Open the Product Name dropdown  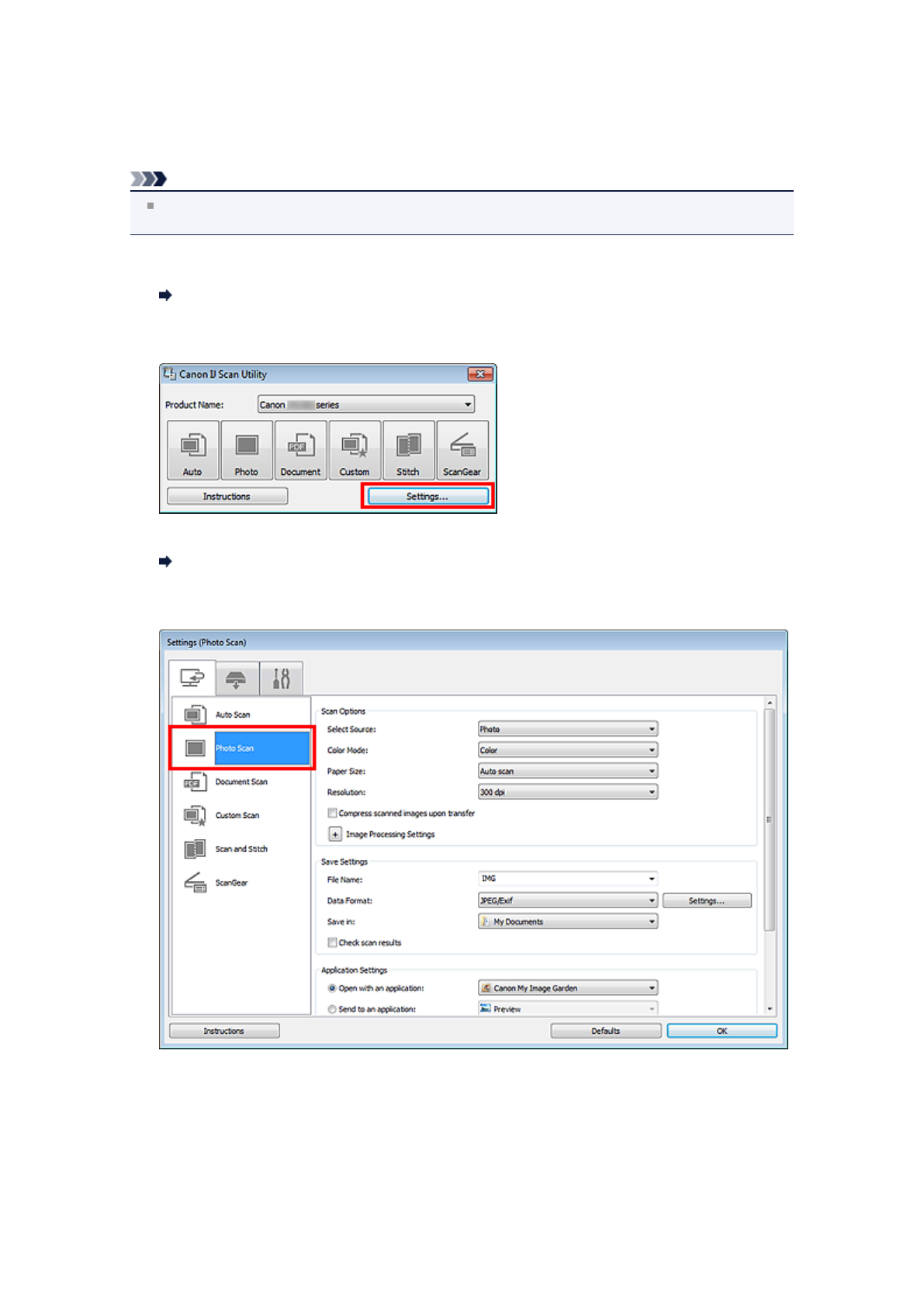(366, 405)
